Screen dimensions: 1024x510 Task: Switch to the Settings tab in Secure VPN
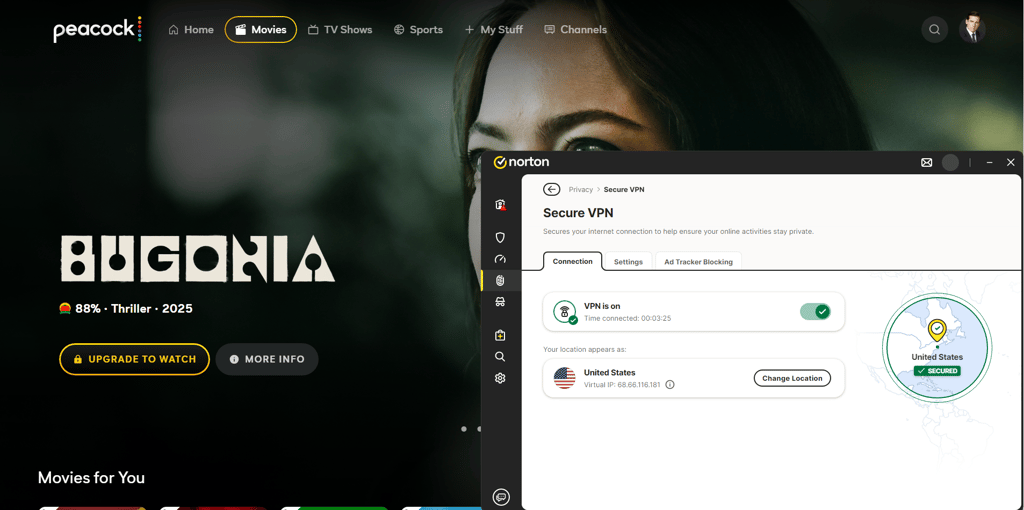tap(628, 261)
